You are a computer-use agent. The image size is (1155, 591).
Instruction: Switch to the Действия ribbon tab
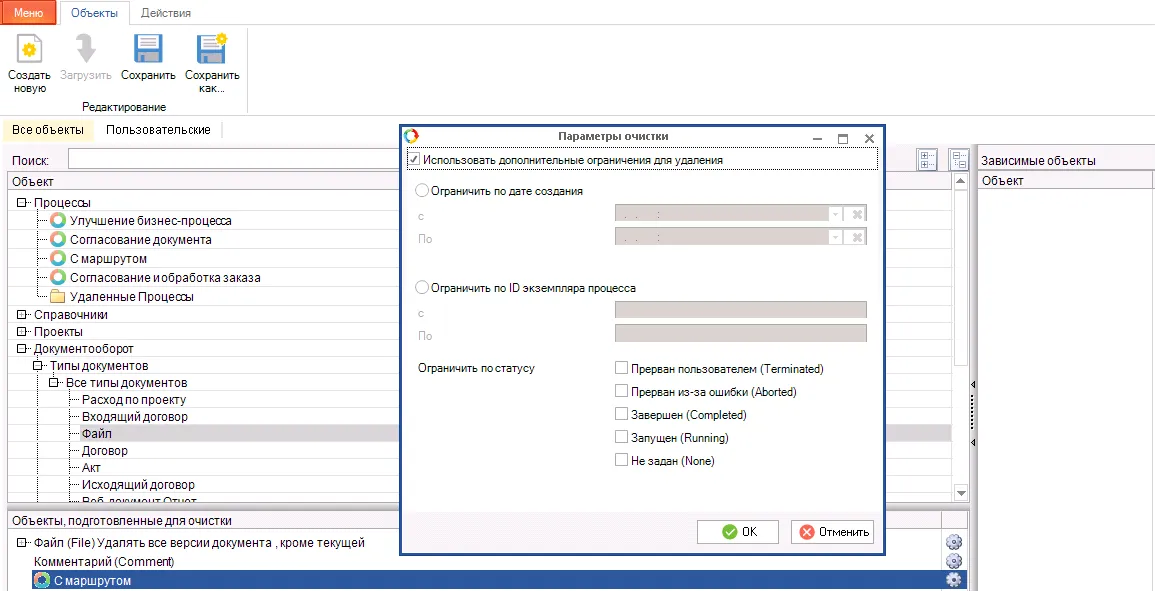(x=166, y=13)
